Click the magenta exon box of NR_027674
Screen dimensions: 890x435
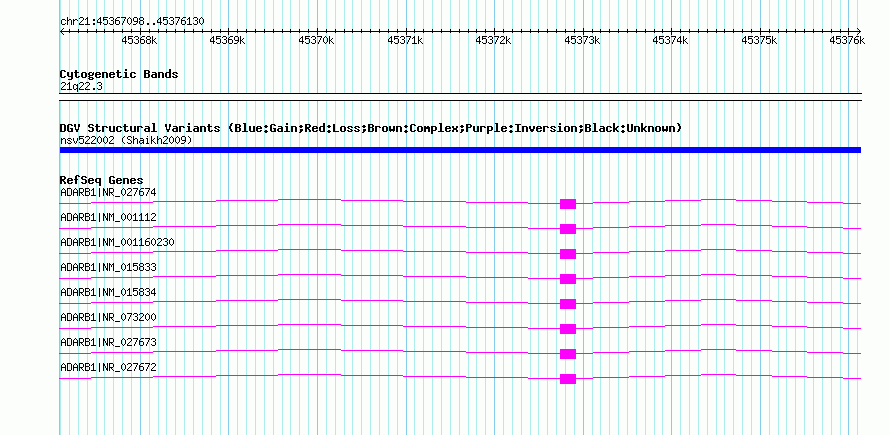coord(568,204)
